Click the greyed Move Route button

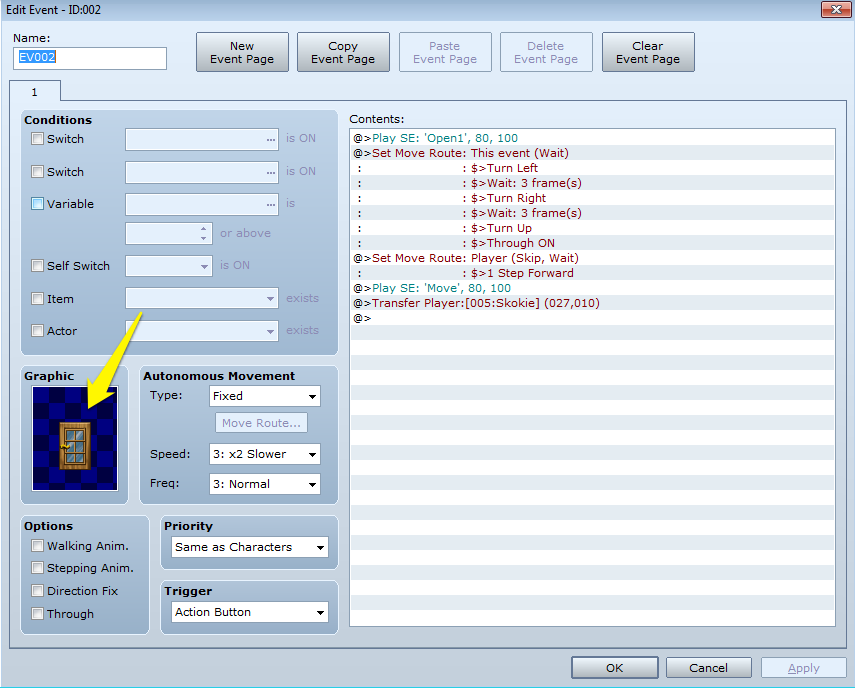point(261,423)
